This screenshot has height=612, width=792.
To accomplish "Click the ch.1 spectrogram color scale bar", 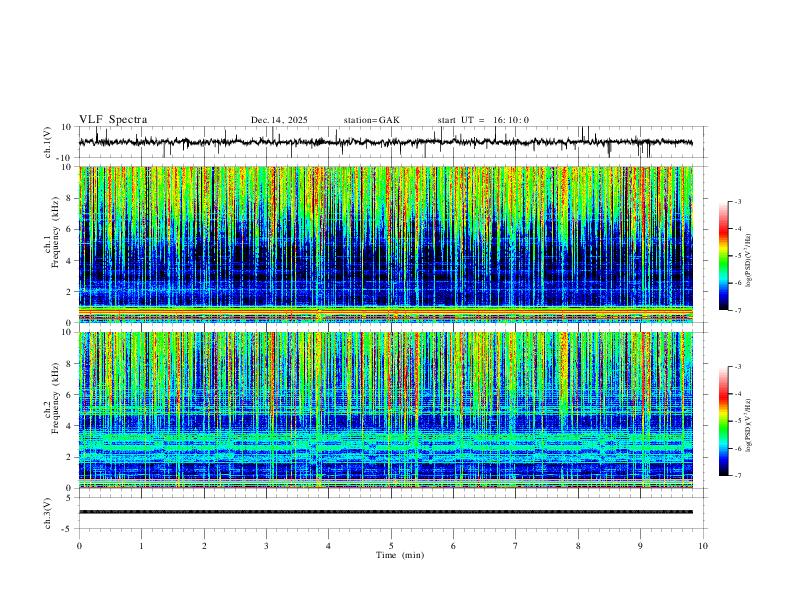I will 723,256.
